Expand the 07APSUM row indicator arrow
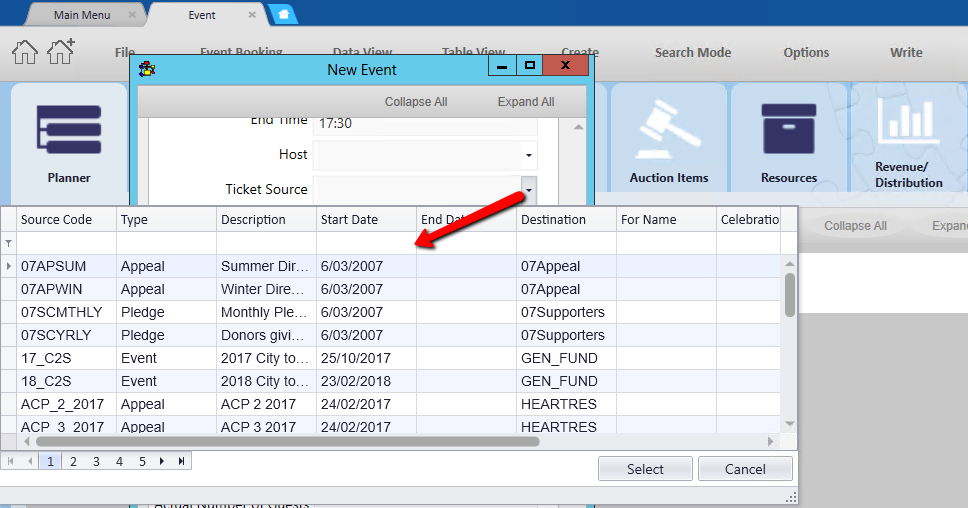The width and height of the screenshot is (968, 508). pos(9,266)
